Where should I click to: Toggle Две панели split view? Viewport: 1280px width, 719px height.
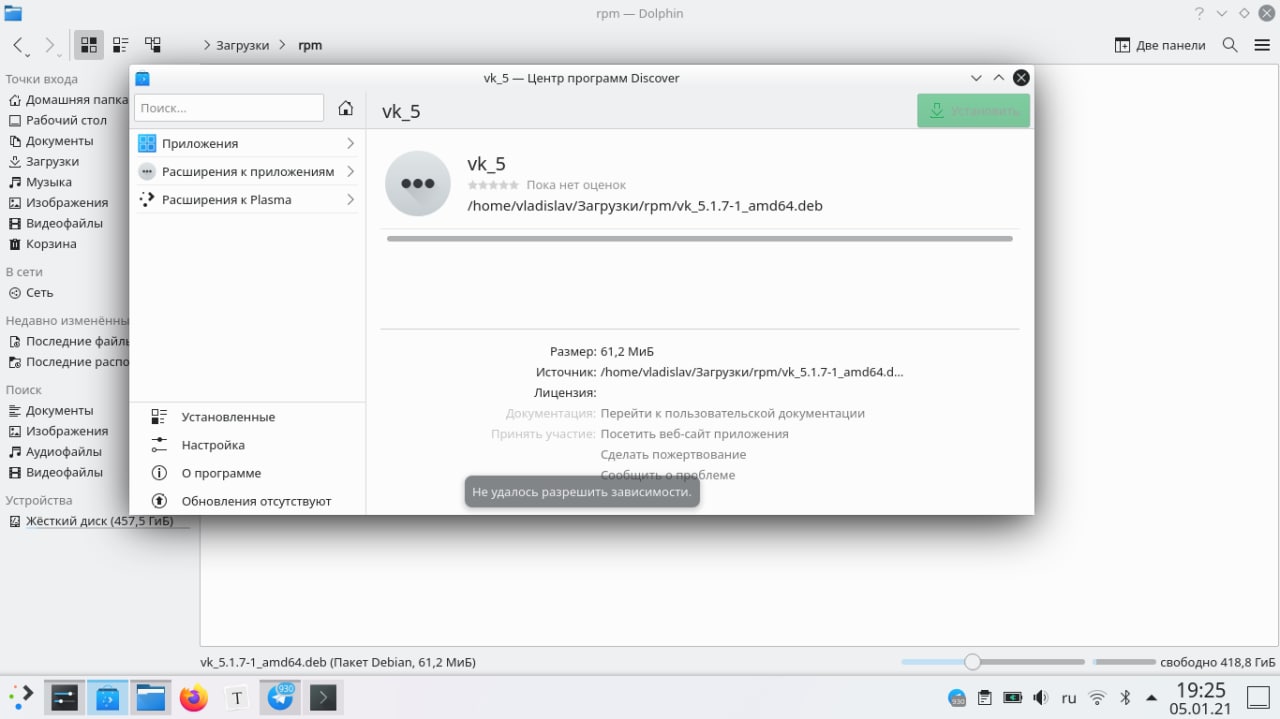tap(1160, 45)
